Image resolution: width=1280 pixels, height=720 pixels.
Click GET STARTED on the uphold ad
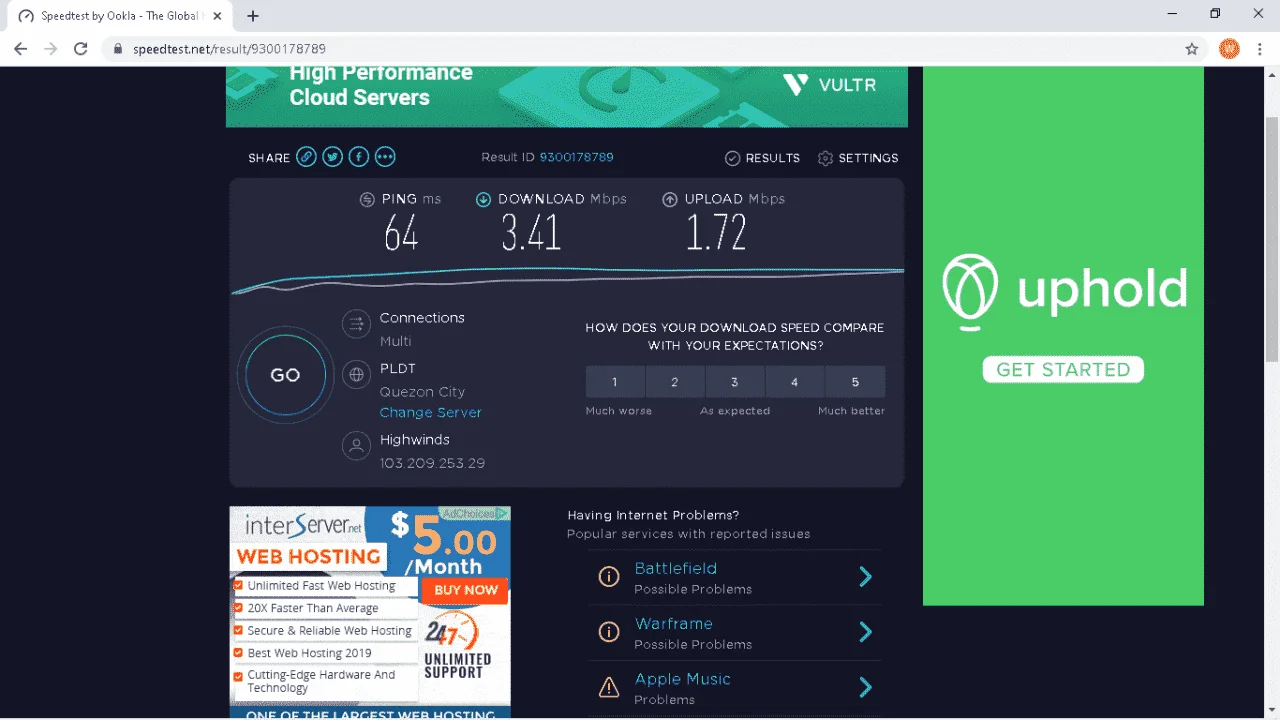tap(1063, 369)
